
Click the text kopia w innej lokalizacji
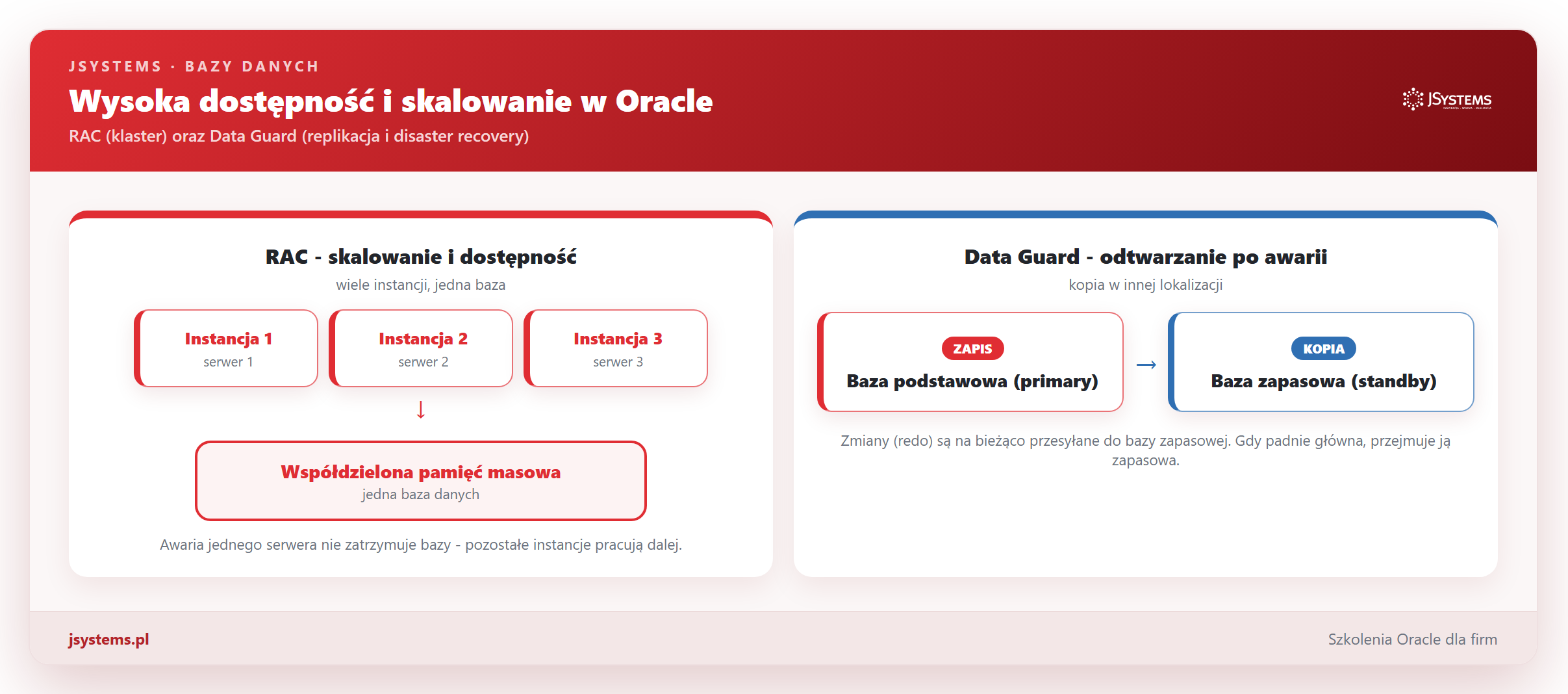1145,285
